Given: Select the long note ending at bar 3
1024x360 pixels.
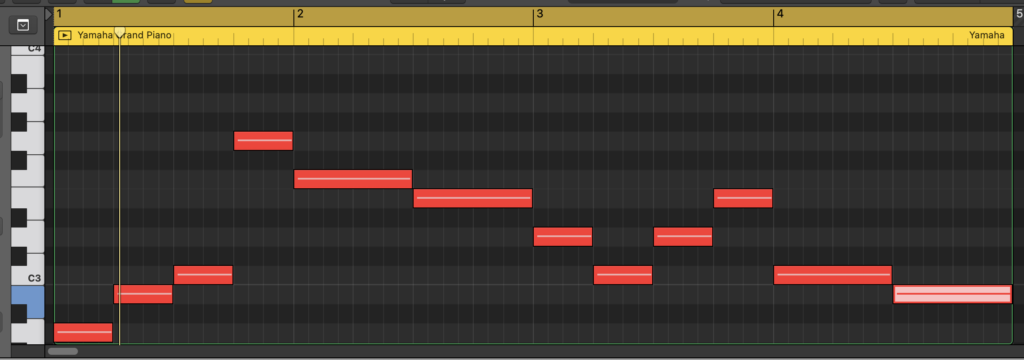Looking at the screenshot, I should point(473,198).
